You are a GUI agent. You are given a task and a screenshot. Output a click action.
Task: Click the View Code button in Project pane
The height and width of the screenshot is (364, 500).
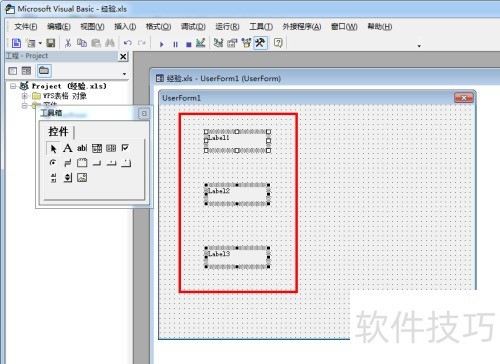13,71
